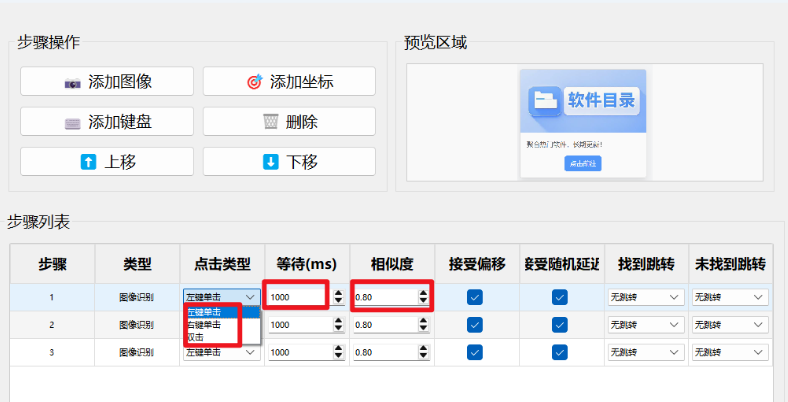Choose 右键单击 from the open list
The image size is (788, 402).
(x=222, y=325)
